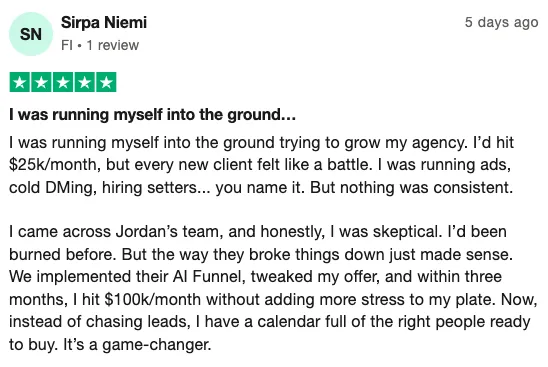Click the SN reviewer avatar circle

pos(31,34)
